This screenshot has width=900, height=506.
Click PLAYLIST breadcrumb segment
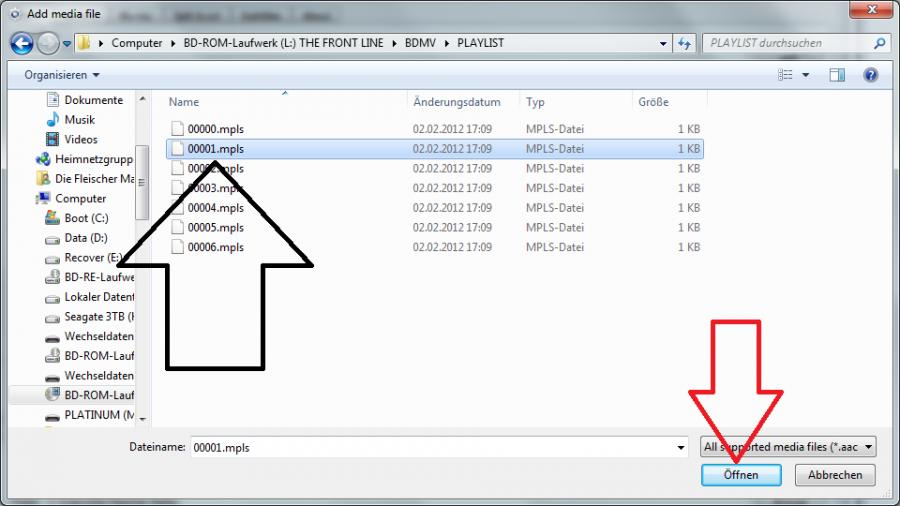(480, 43)
